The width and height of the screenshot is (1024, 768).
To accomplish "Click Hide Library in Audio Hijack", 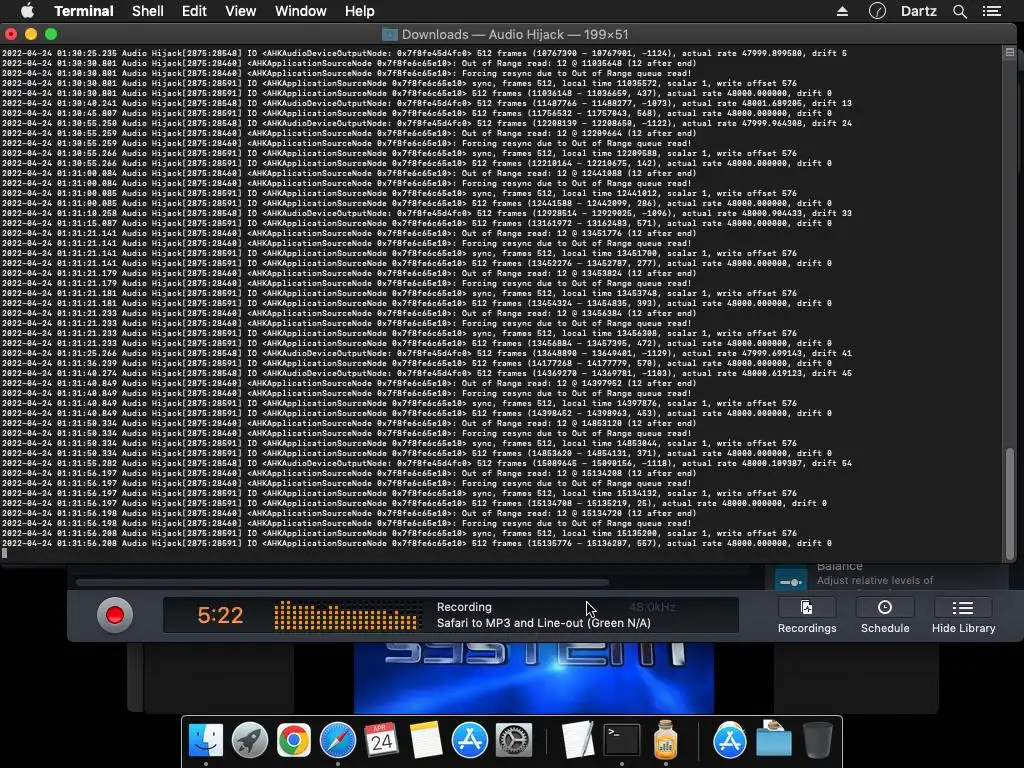I will [963, 616].
